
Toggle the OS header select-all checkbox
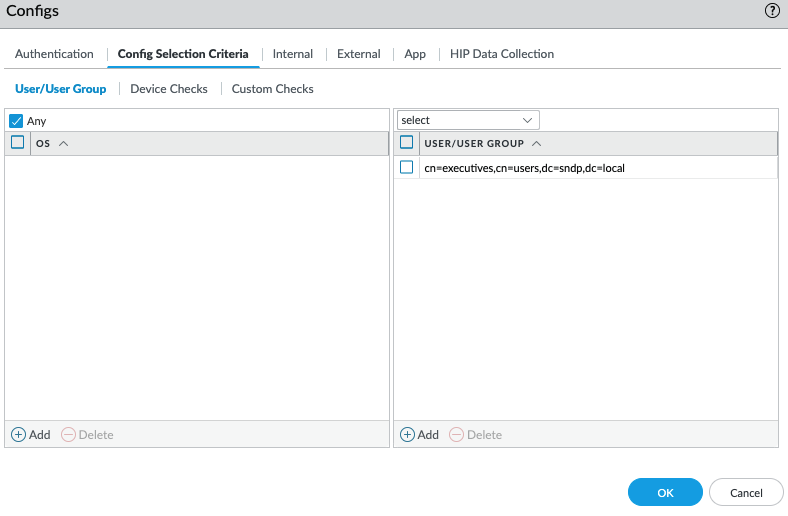[18, 143]
